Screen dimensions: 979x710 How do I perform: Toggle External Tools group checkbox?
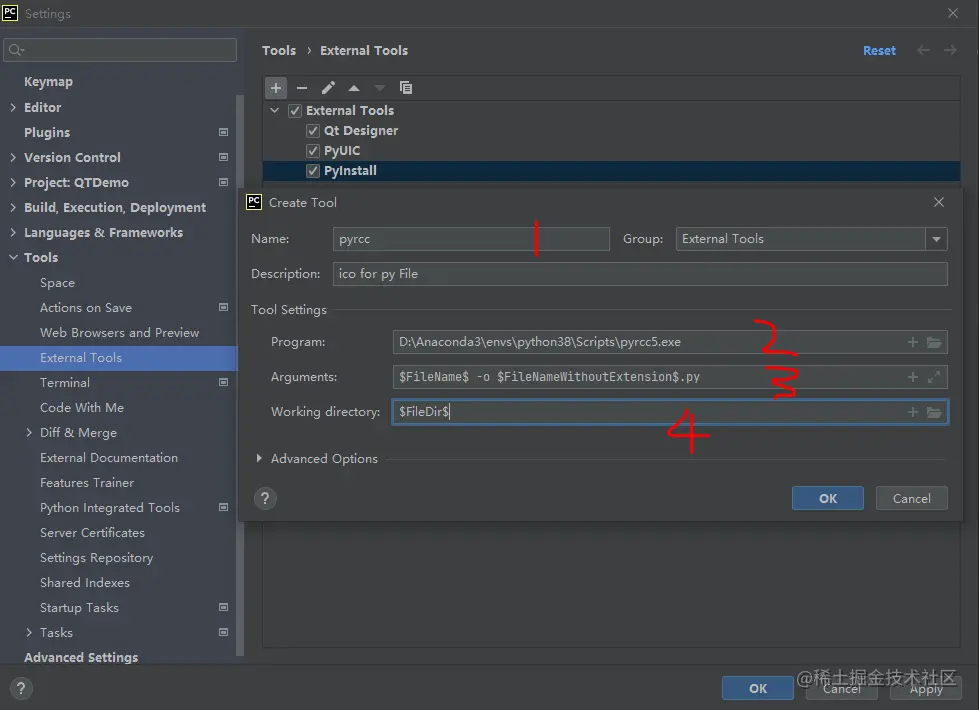[295, 111]
